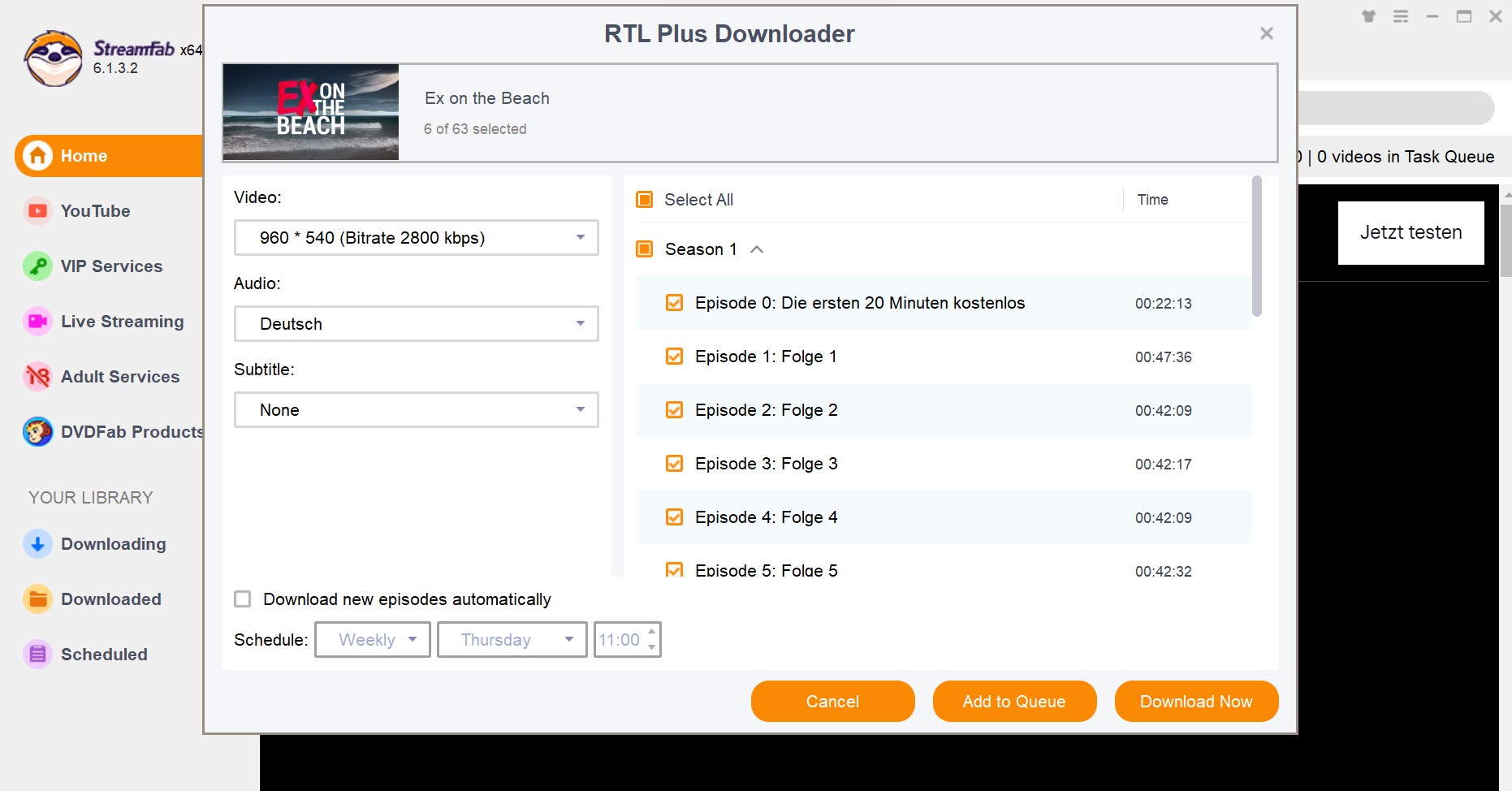Open the Video resolution dropdown
The image size is (1512, 791).
coord(417,238)
